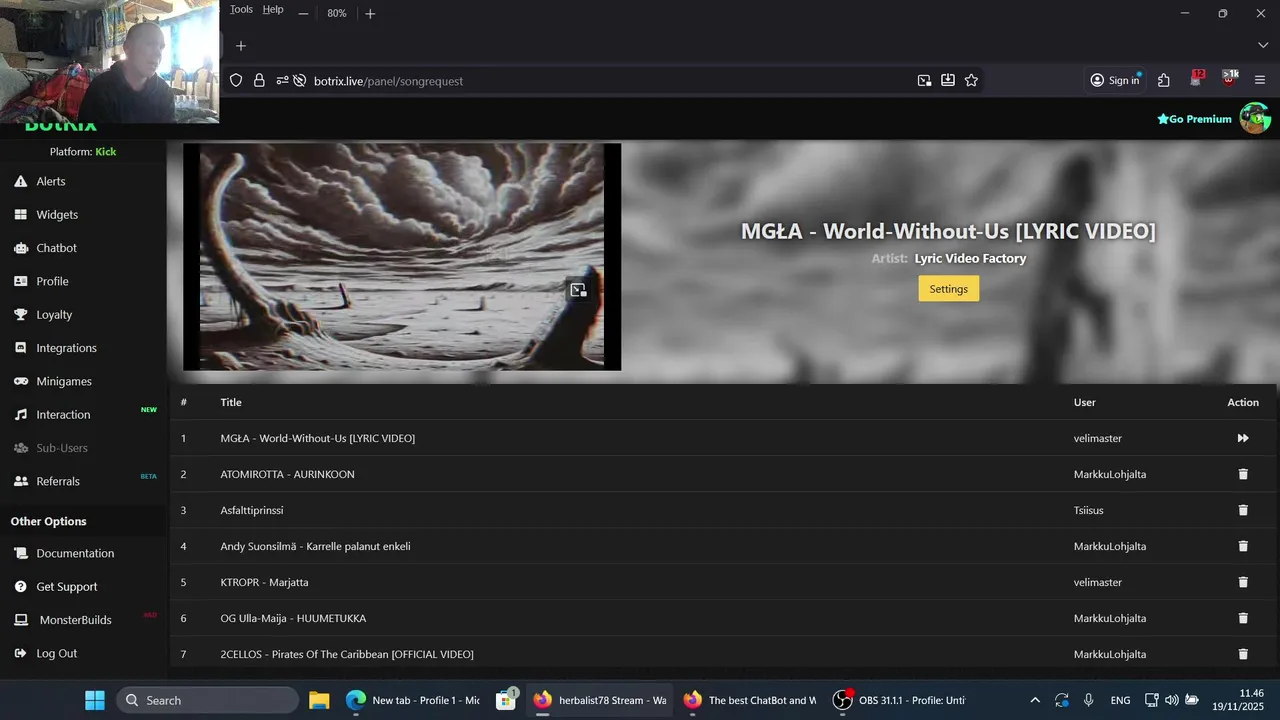Switch to the OBS 31.1.1 window
Screen dimensions: 1280x720
coord(900,700)
